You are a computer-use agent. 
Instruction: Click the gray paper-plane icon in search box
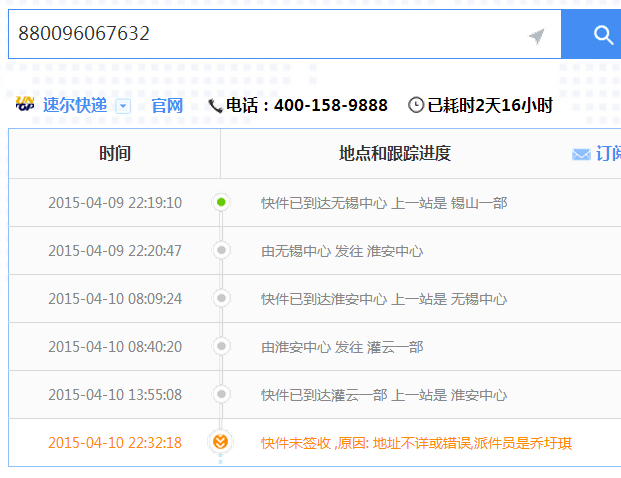point(537,36)
